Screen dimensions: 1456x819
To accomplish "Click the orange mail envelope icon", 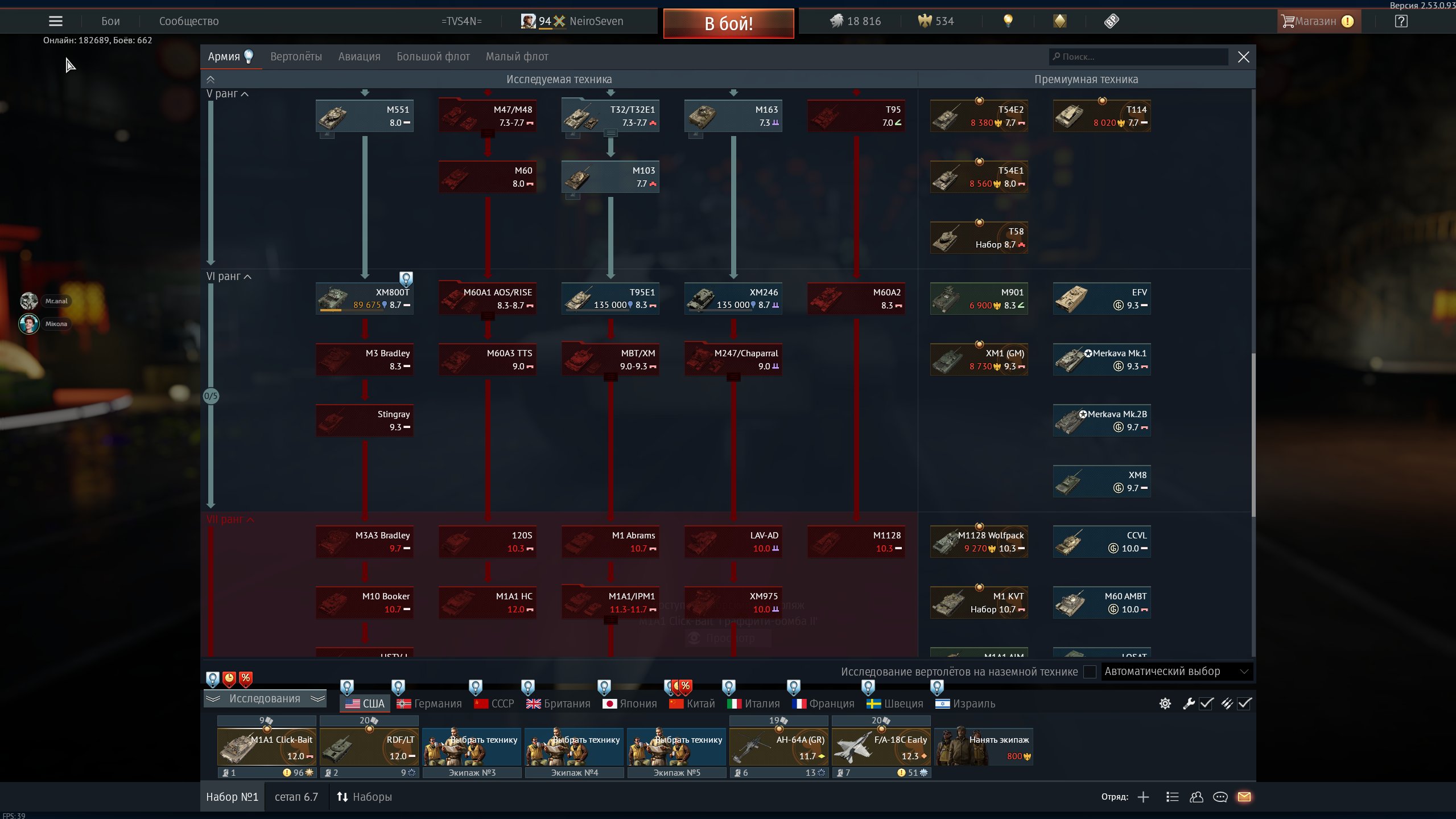I will click(x=1244, y=797).
